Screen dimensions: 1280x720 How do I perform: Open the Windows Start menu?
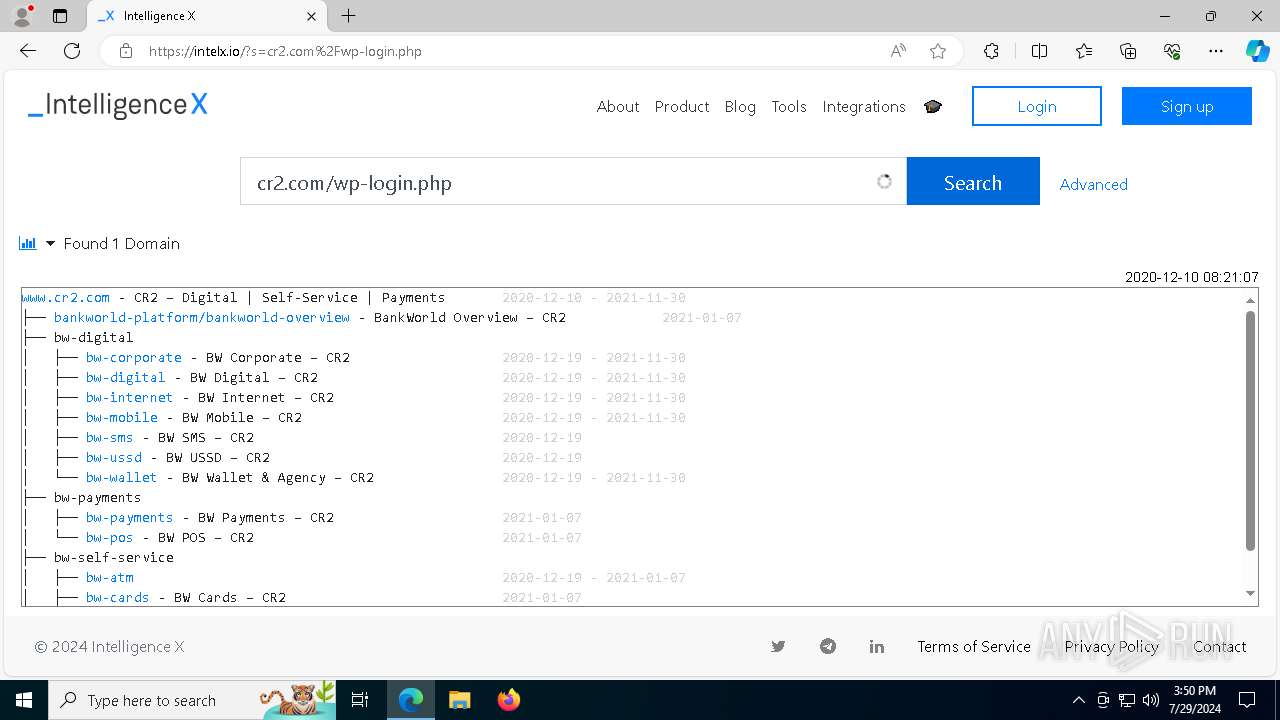click(x=24, y=700)
